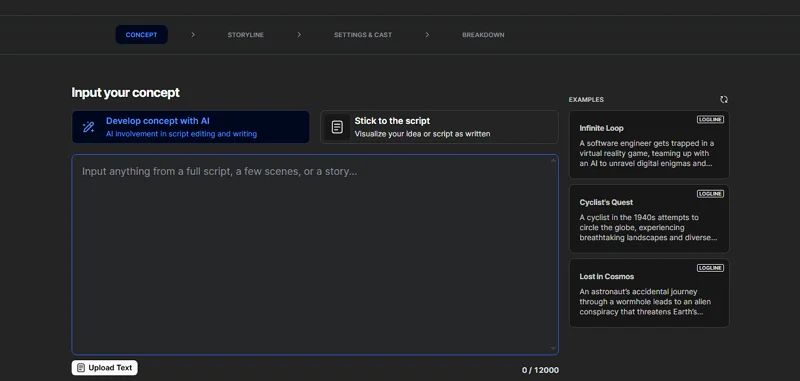
Task: Click the LOGLINE badge on Lost in Cosmos
Action: (x=710, y=268)
